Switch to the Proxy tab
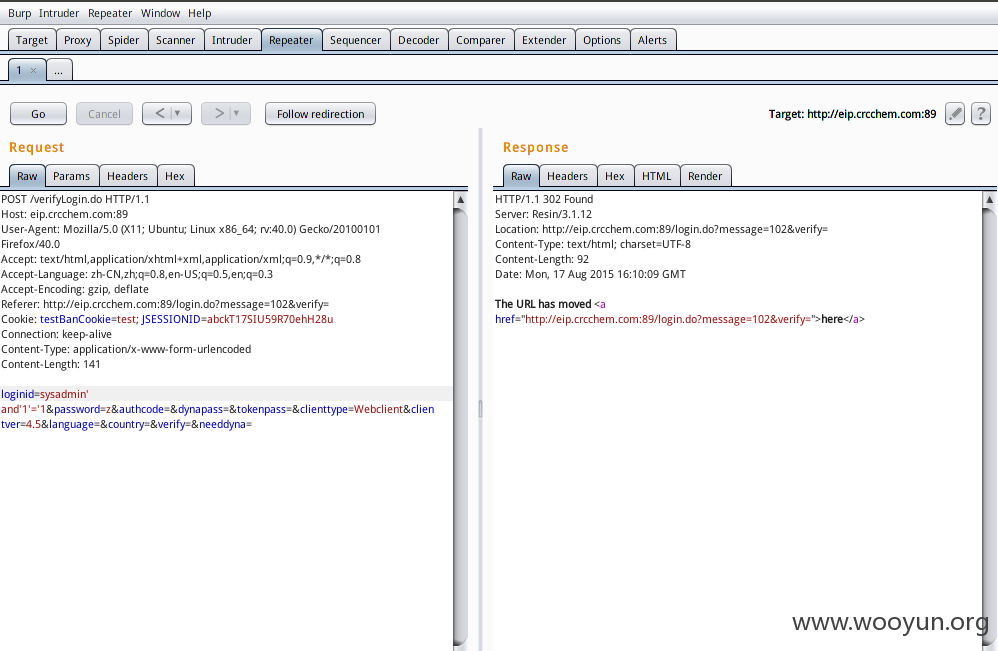 (78, 40)
